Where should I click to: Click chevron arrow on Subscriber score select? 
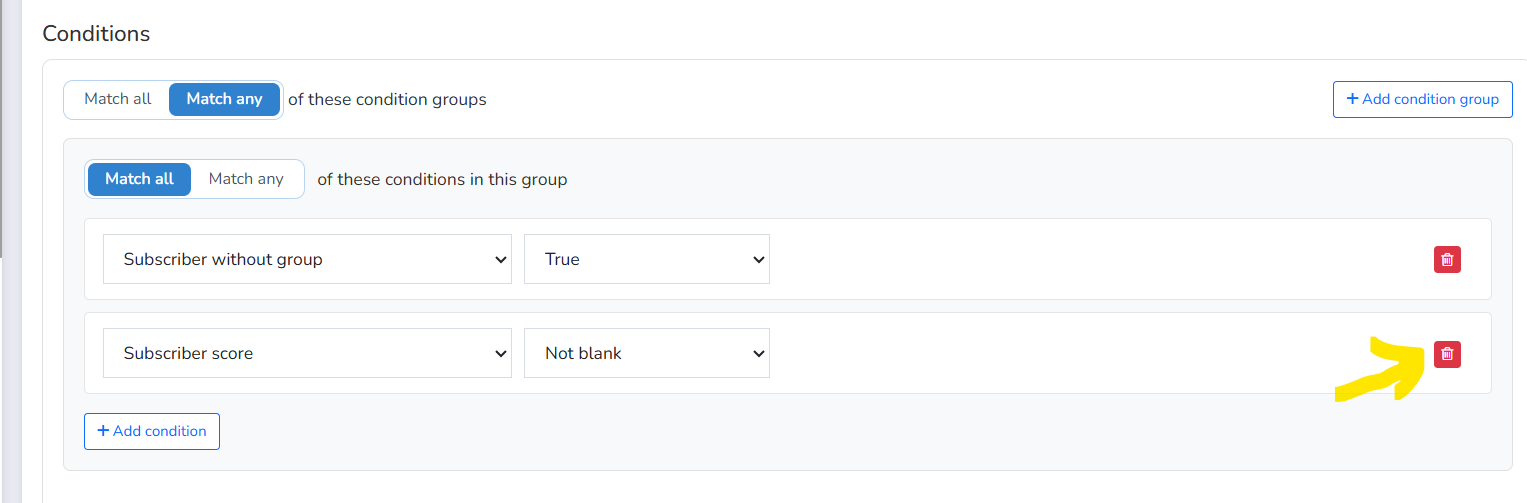(501, 353)
